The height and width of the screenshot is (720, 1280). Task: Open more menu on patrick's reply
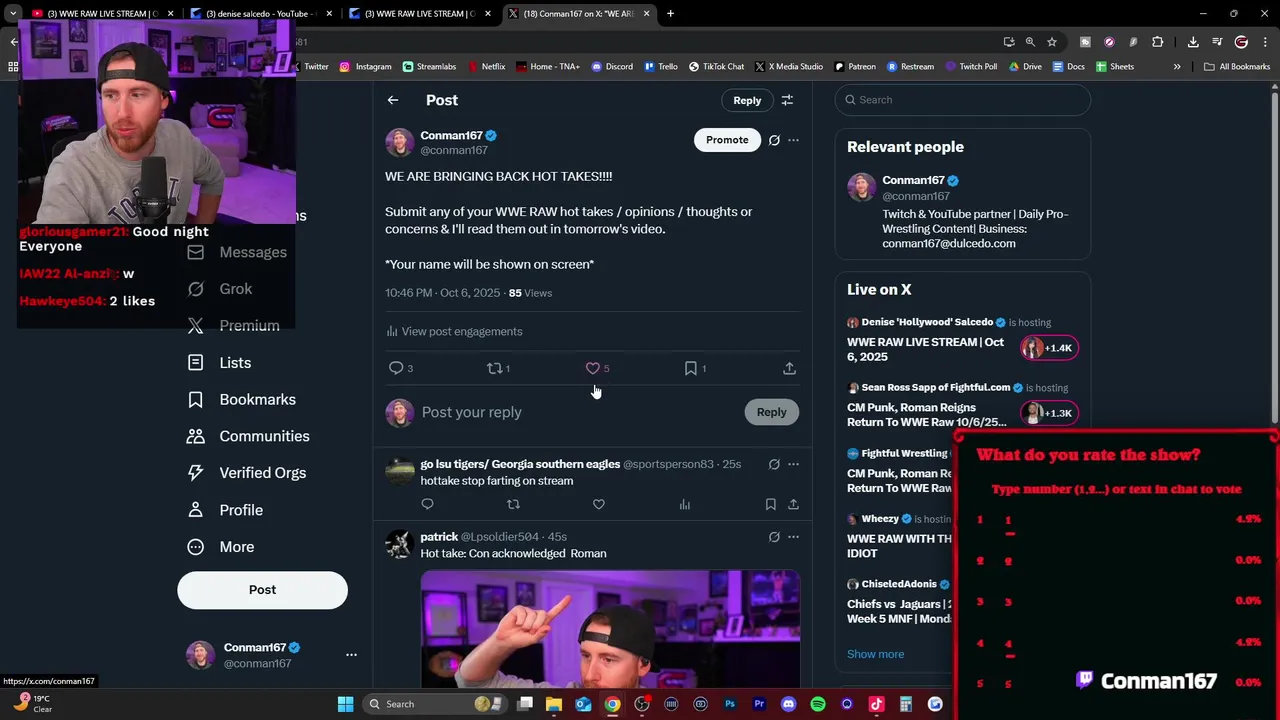(793, 537)
